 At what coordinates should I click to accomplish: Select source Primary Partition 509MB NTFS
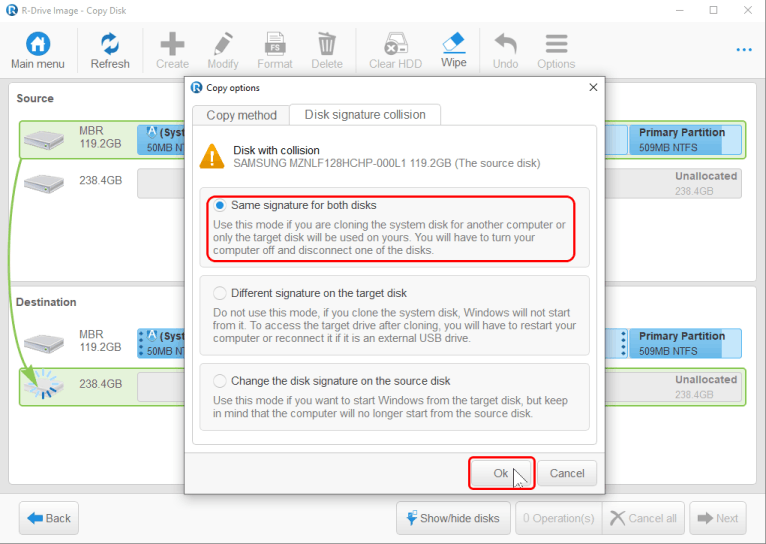[685, 140]
